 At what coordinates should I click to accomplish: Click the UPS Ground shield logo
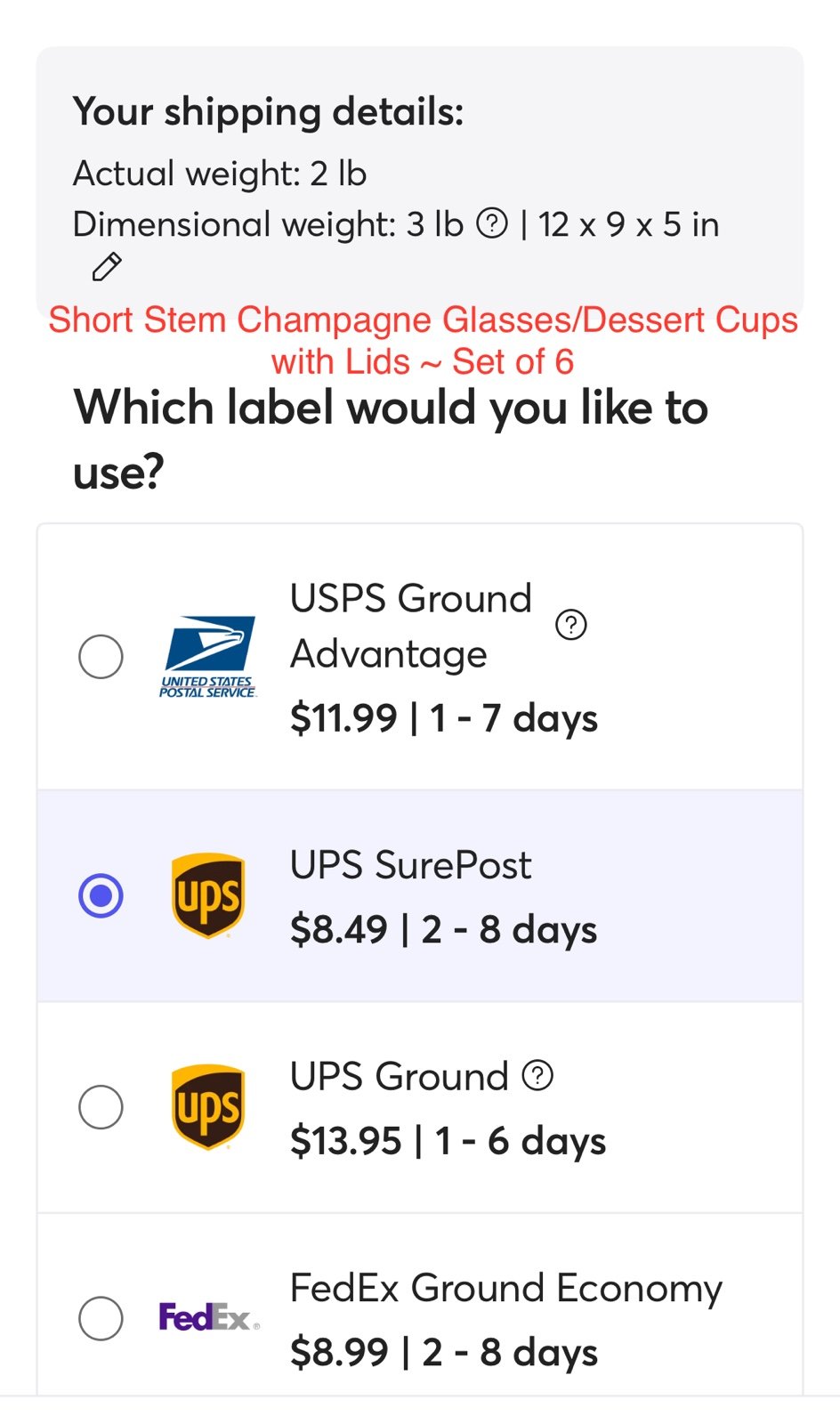point(208,1107)
